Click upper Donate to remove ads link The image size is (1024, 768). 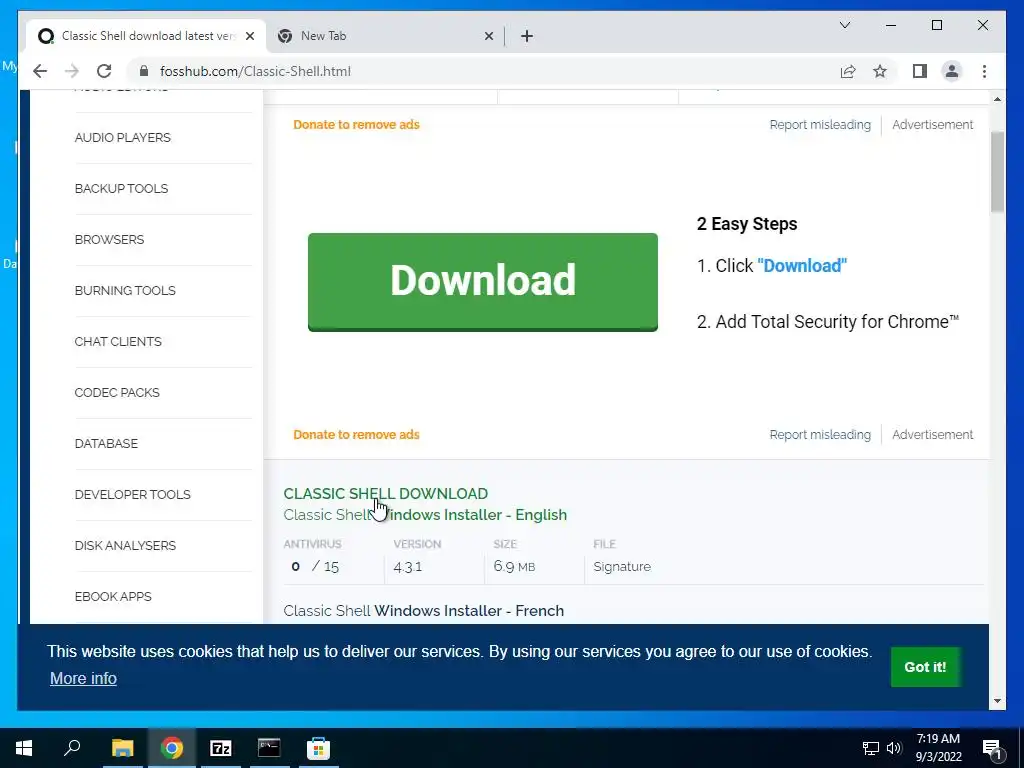pyautogui.click(x=356, y=125)
